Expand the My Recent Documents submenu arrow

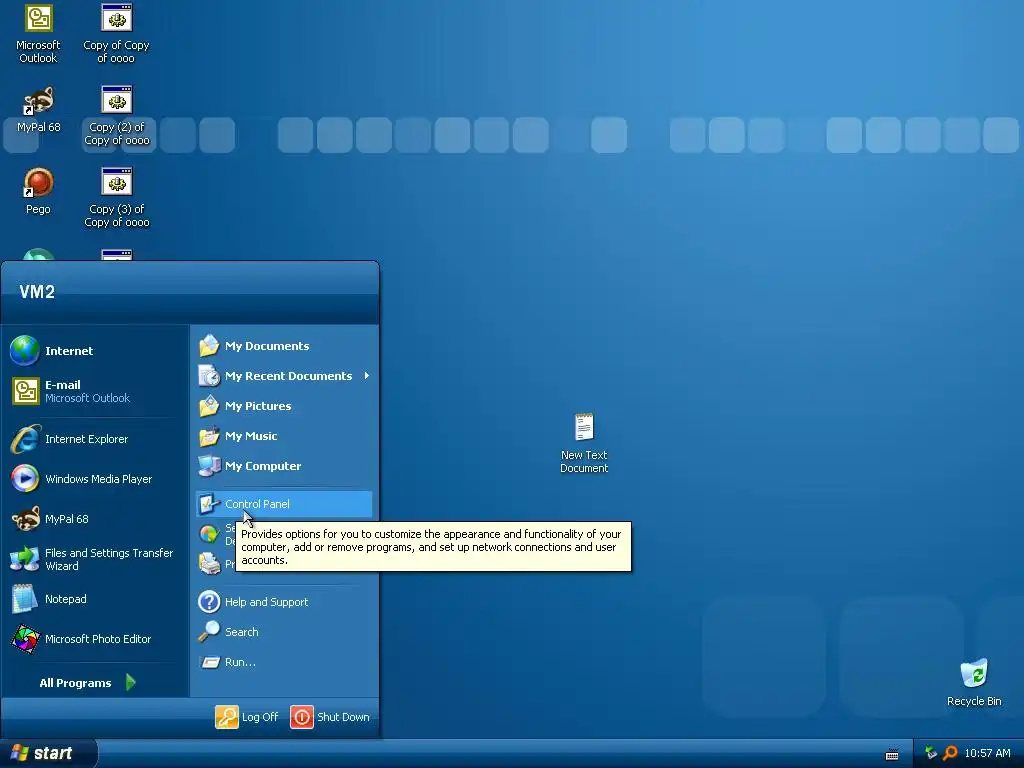(x=367, y=376)
